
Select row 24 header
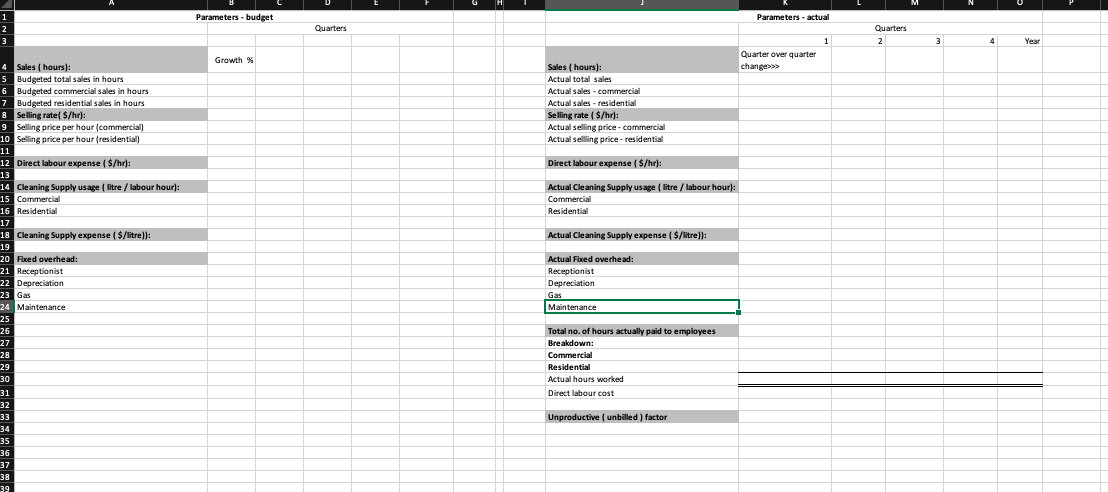(6, 307)
